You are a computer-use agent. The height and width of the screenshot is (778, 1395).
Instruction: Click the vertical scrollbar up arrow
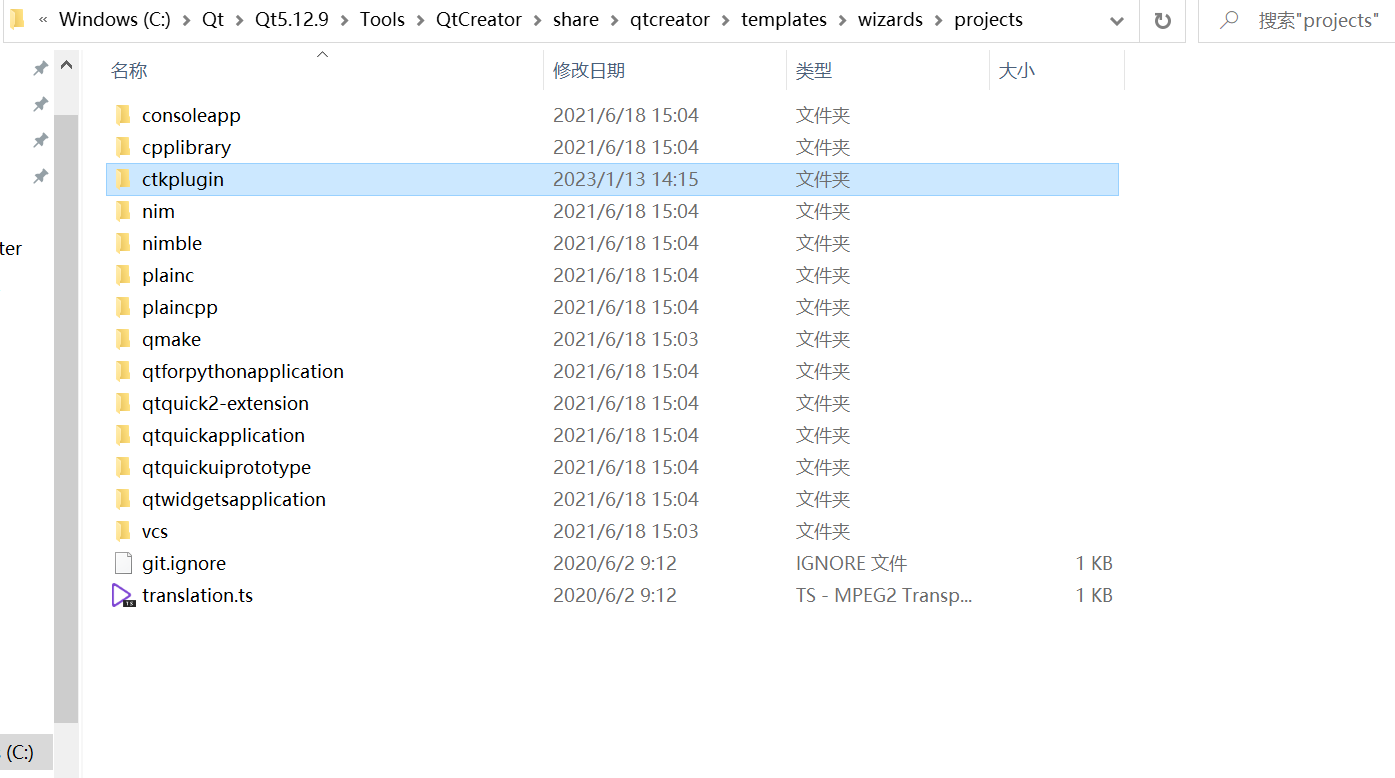click(x=66, y=63)
